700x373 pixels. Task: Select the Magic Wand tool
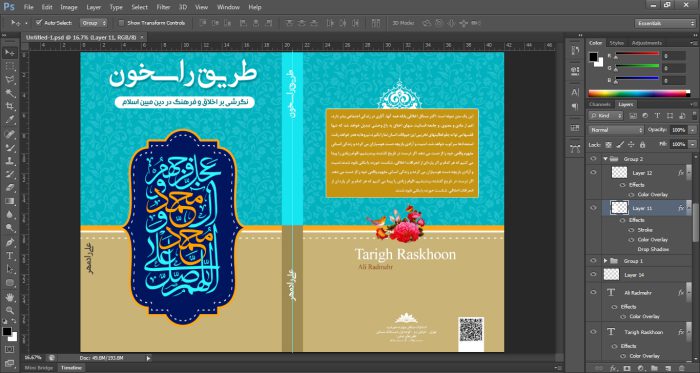tap(9, 93)
